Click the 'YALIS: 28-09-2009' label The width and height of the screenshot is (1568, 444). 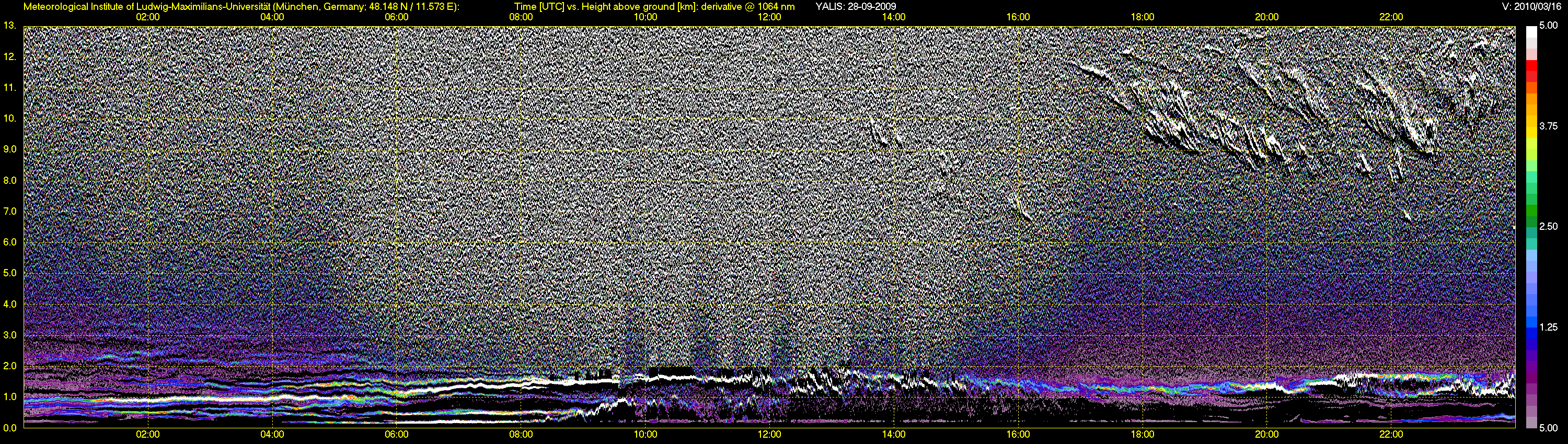tap(855, 7)
